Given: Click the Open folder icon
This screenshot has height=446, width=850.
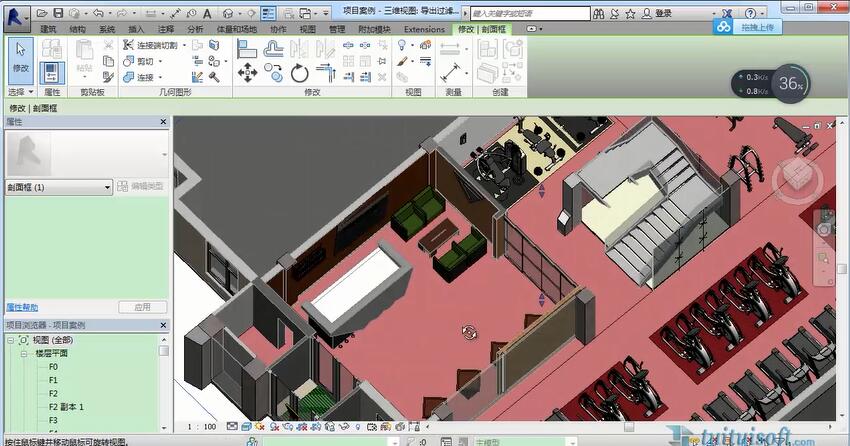Looking at the screenshot, I should (41, 13).
